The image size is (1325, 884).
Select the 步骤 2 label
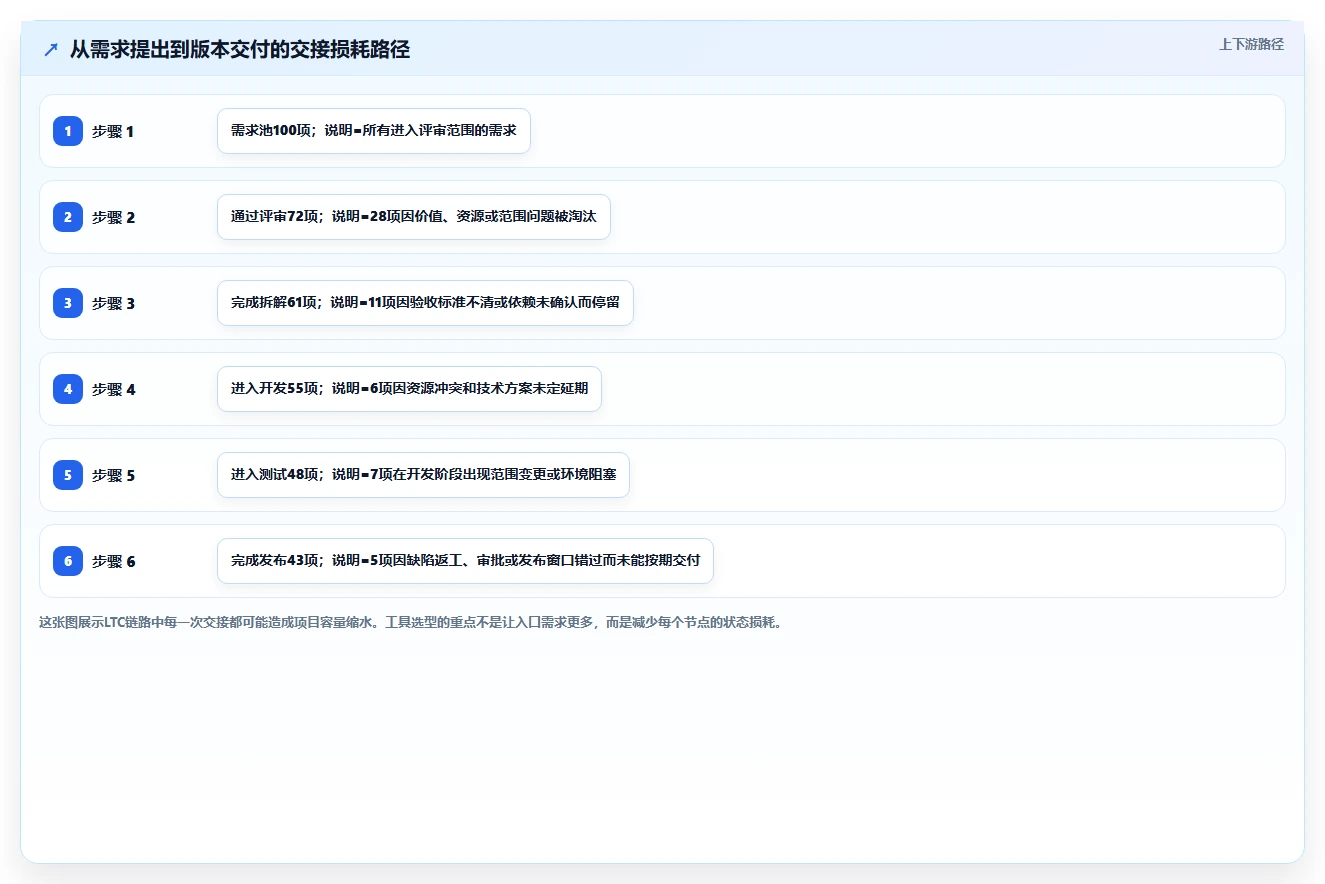point(113,218)
